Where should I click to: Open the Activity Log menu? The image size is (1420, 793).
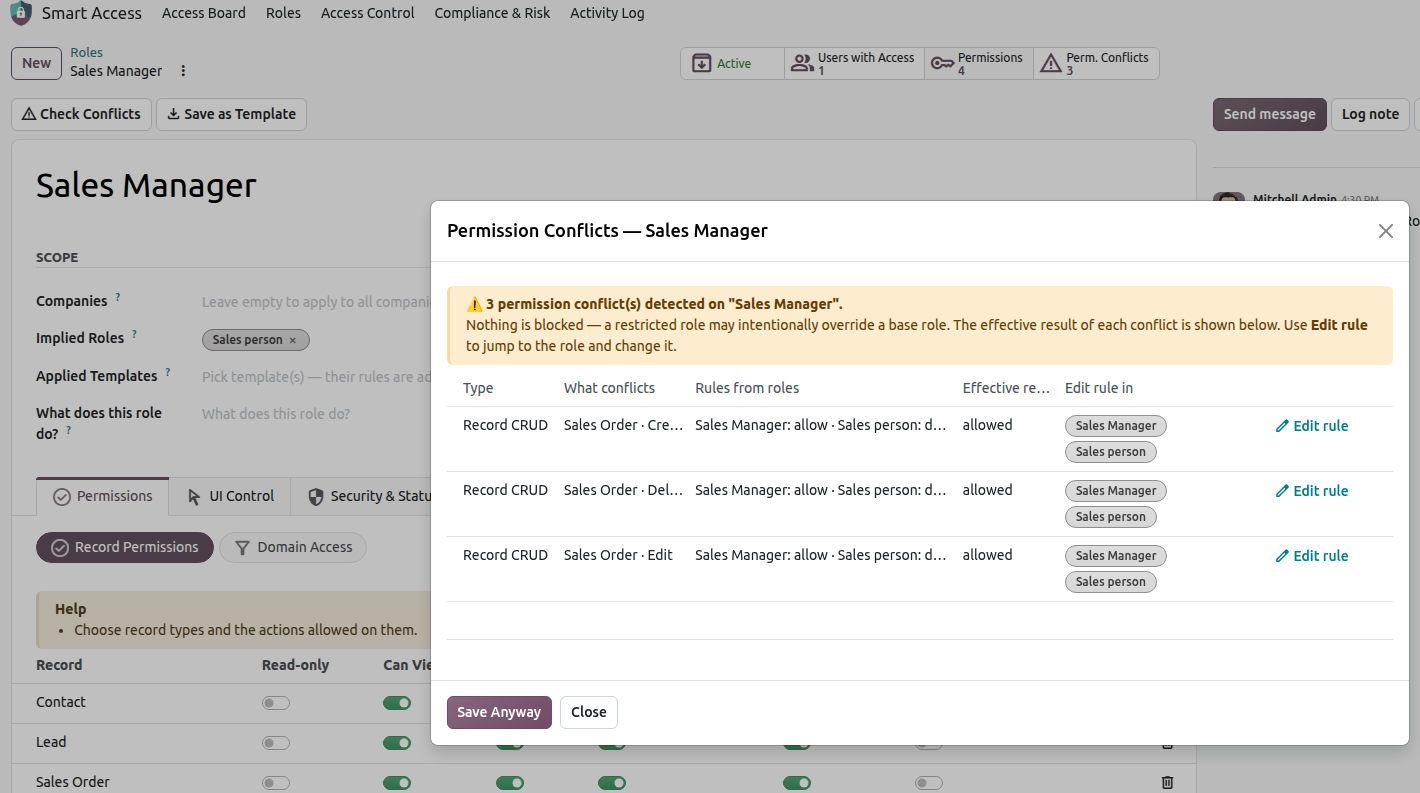click(x=607, y=13)
